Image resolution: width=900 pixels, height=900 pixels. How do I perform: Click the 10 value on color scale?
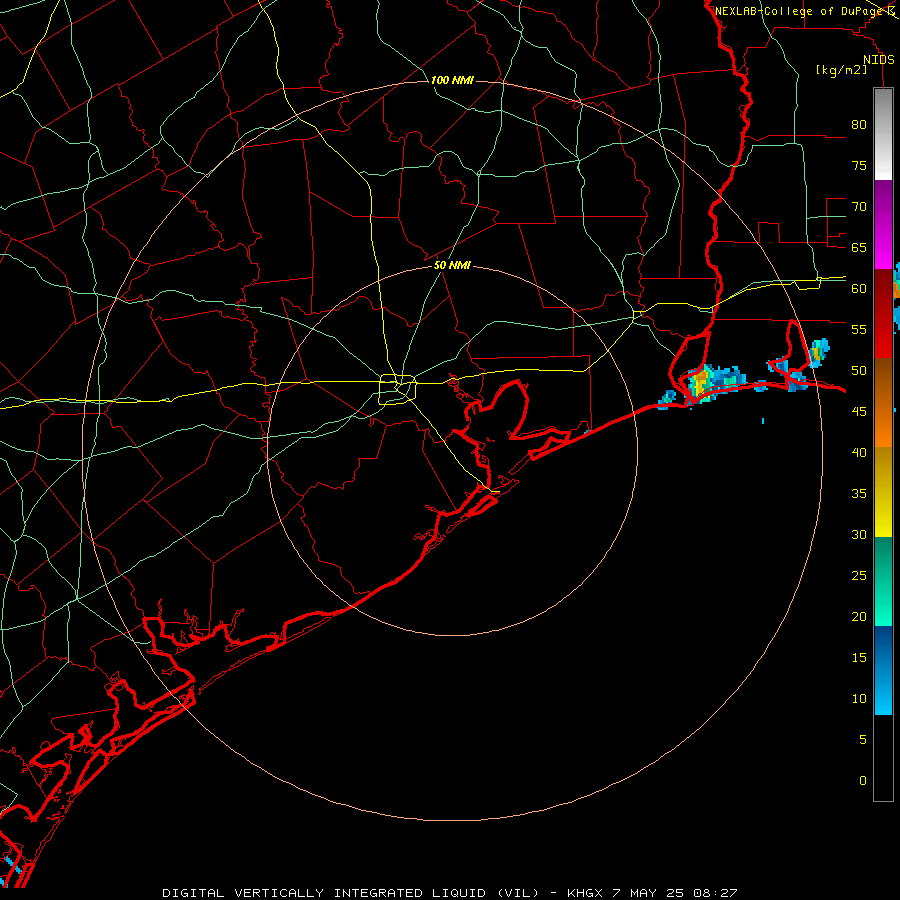click(x=859, y=699)
